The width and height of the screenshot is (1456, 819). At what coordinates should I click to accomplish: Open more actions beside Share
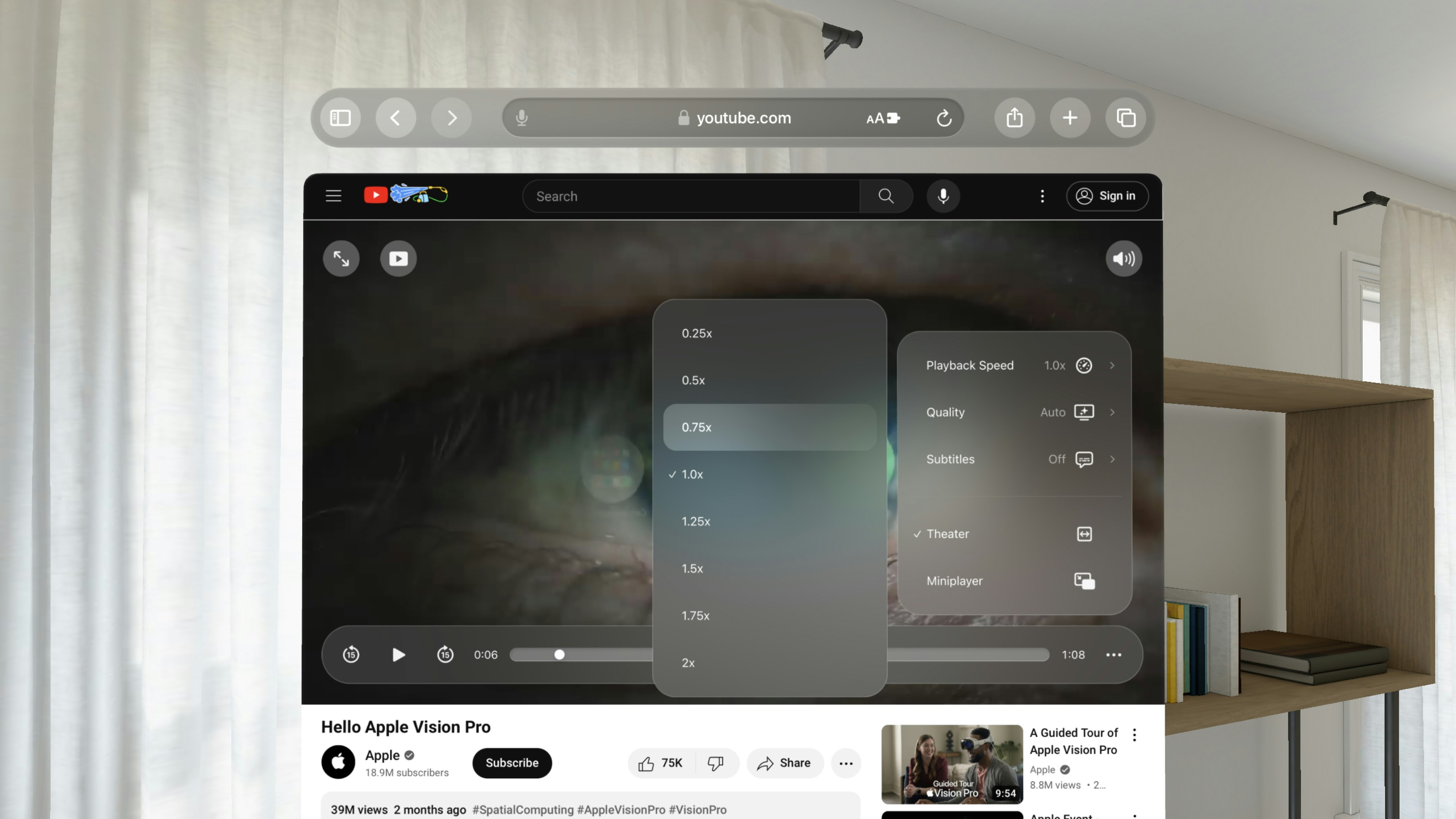click(846, 763)
